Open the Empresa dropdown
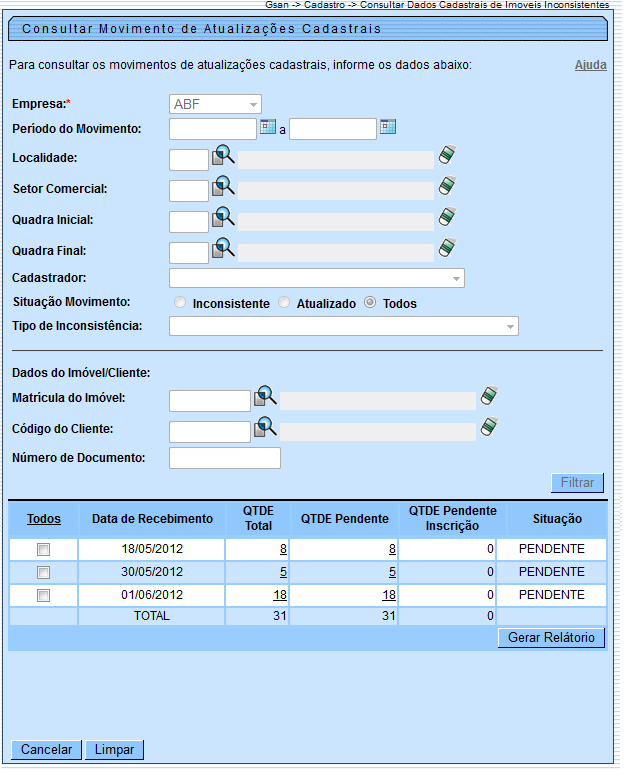The image size is (626, 775). [x=215, y=104]
